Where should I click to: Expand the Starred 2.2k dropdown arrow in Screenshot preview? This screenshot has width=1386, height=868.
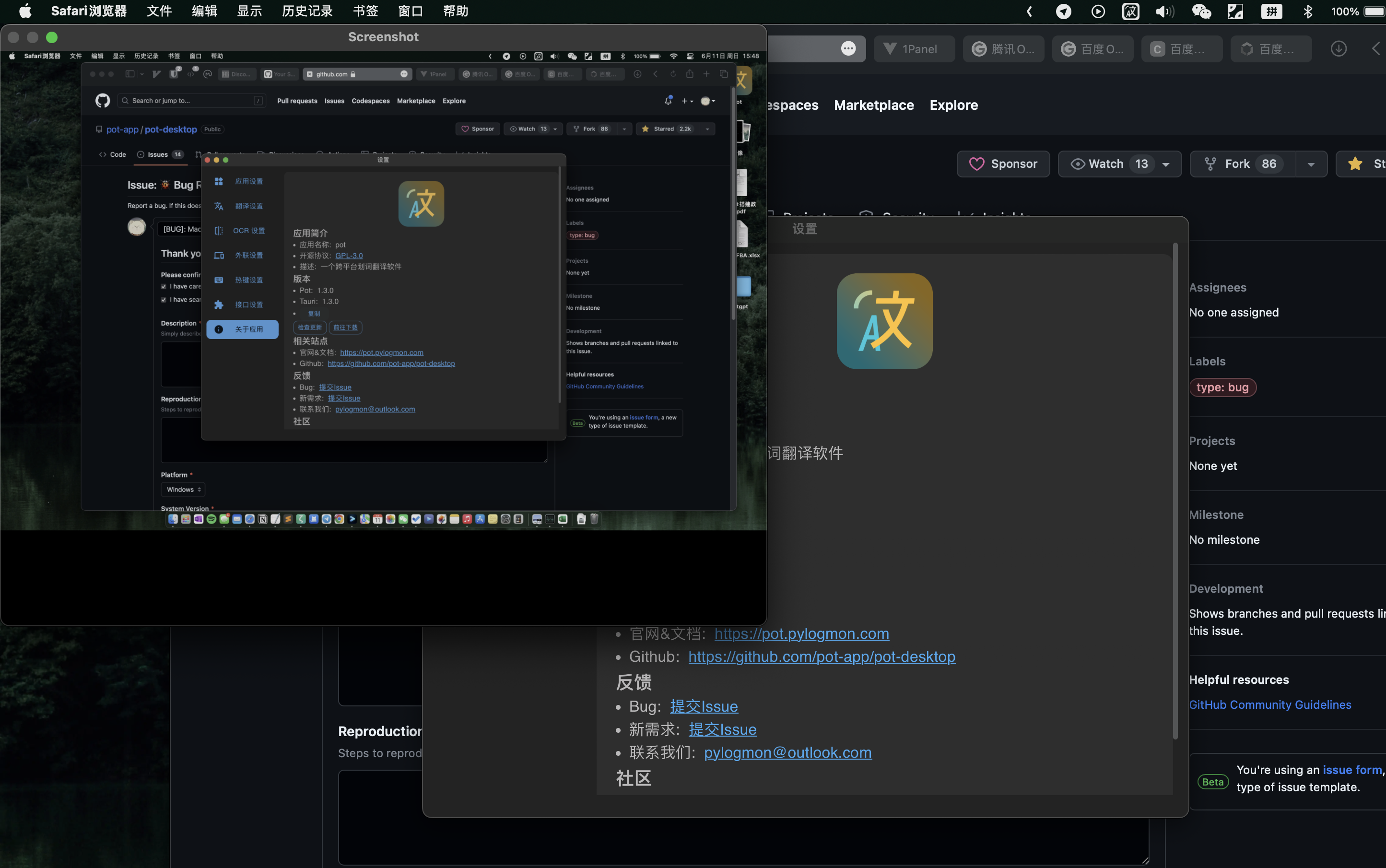point(707,129)
